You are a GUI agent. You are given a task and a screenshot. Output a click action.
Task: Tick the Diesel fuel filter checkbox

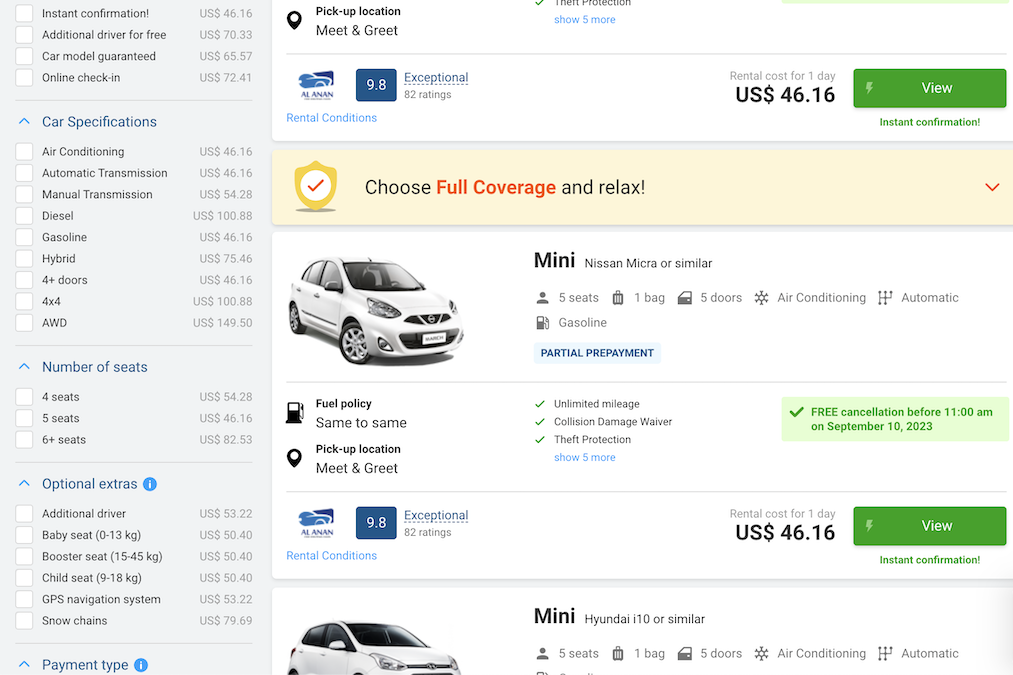tap(24, 215)
